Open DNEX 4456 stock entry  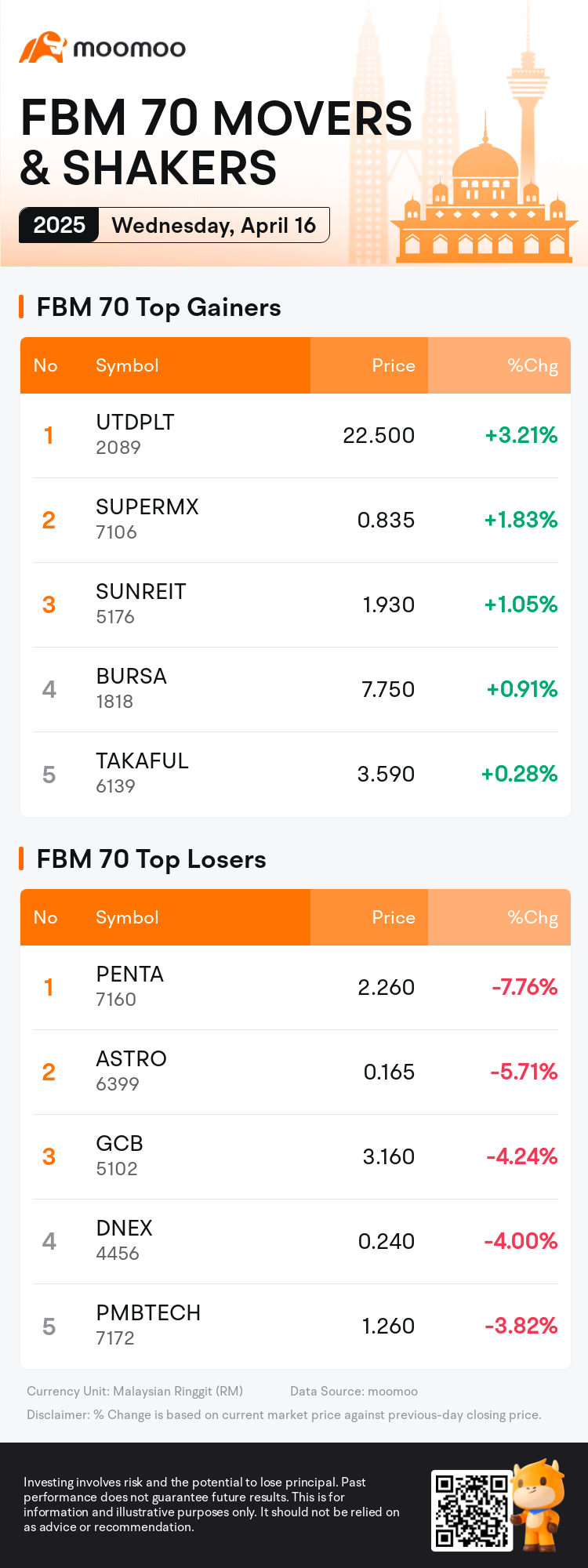(x=296, y=1241)
